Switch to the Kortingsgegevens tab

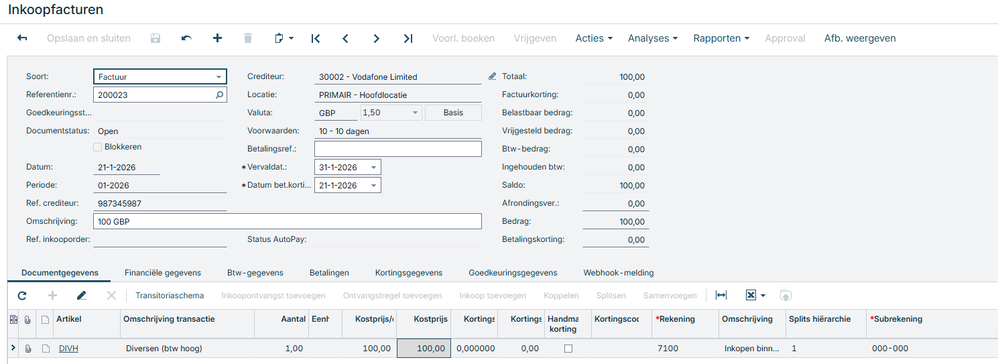click(x=409, y=272)
